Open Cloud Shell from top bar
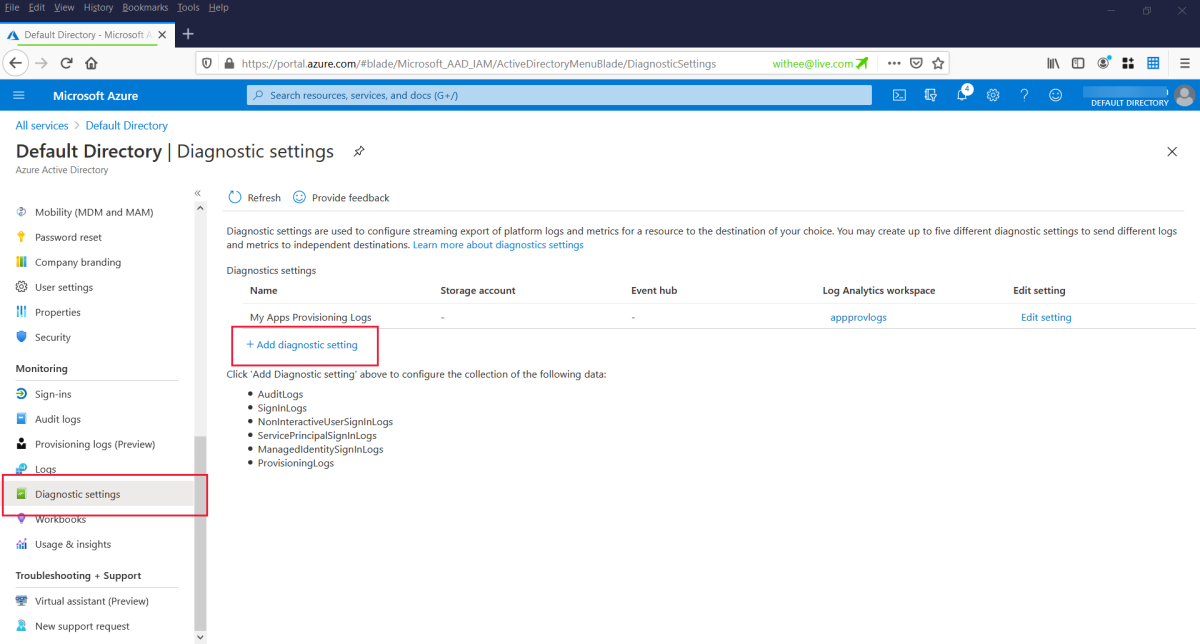Viewport: 1200px width, 644px height. point(899,95)
